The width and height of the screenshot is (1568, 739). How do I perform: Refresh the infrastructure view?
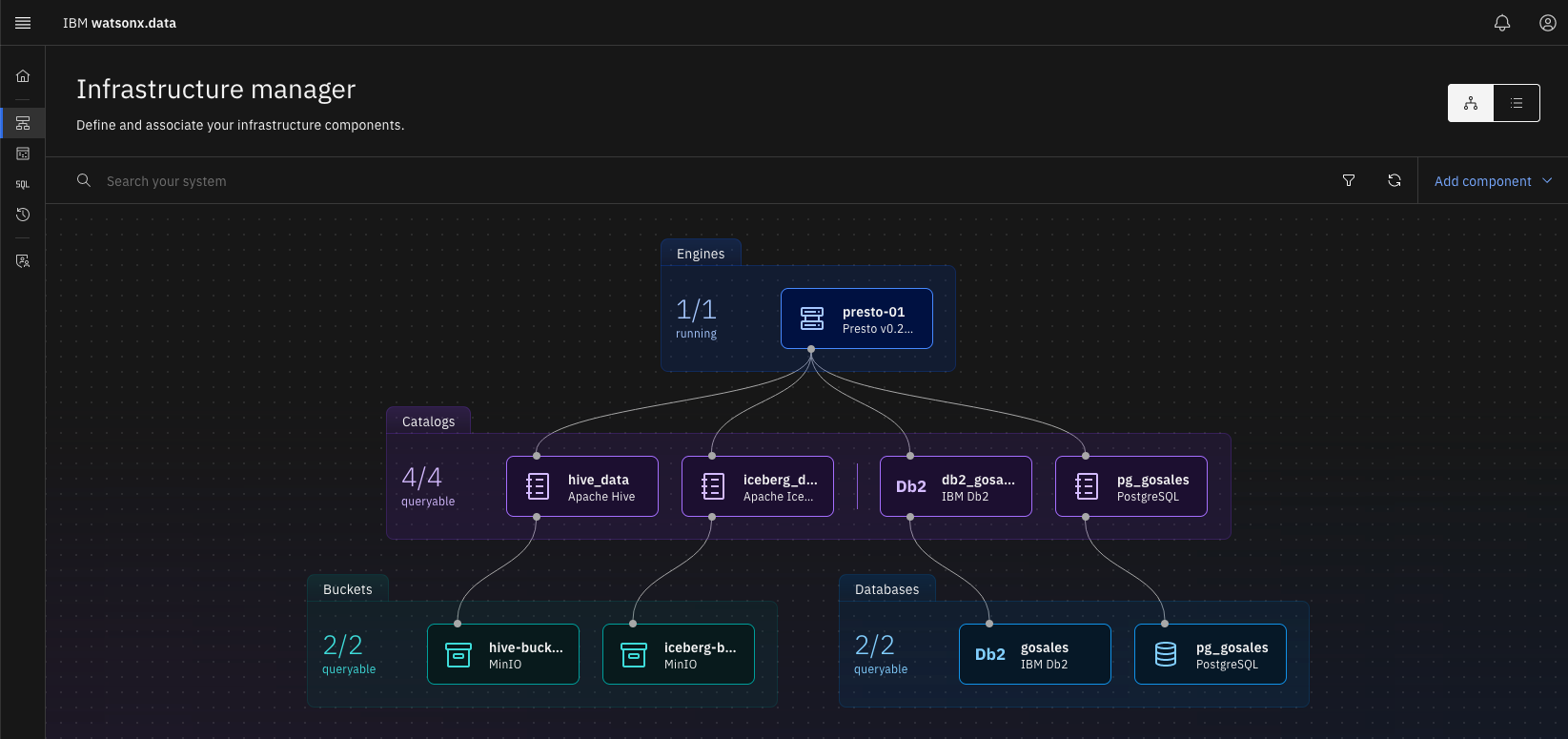1395,180
